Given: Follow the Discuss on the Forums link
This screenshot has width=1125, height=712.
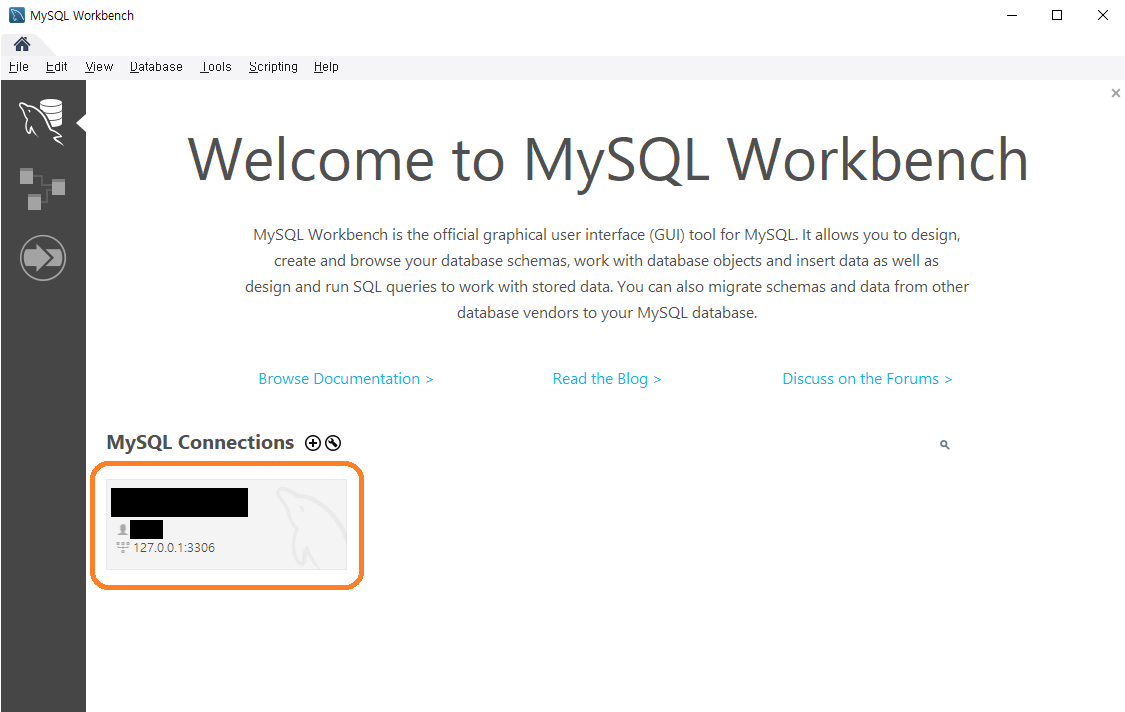Looking at the screenshot, I should click(867, 379).
